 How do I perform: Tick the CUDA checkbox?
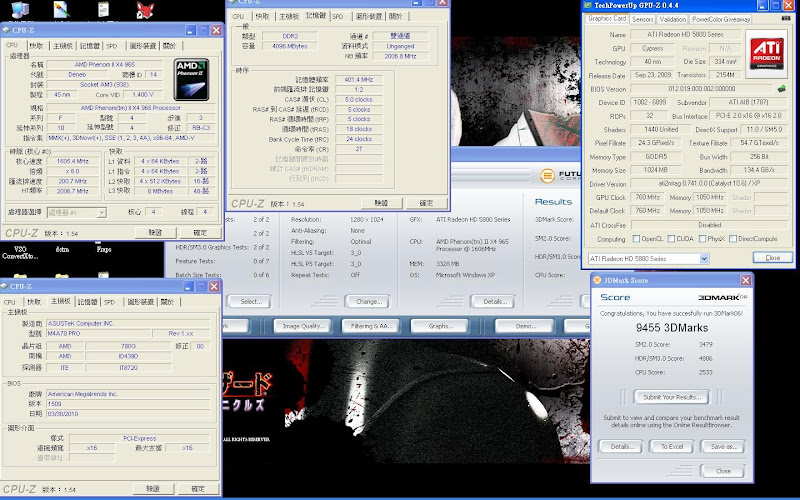671,239
